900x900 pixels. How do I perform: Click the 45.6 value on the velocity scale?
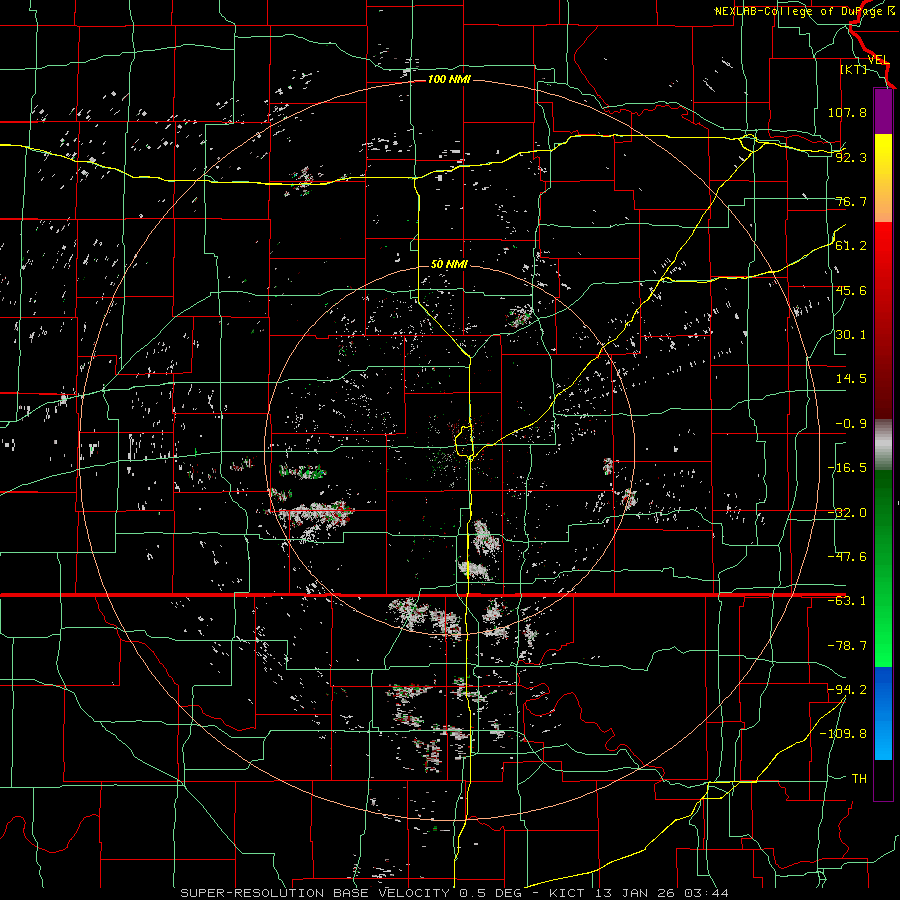[851, 290]
